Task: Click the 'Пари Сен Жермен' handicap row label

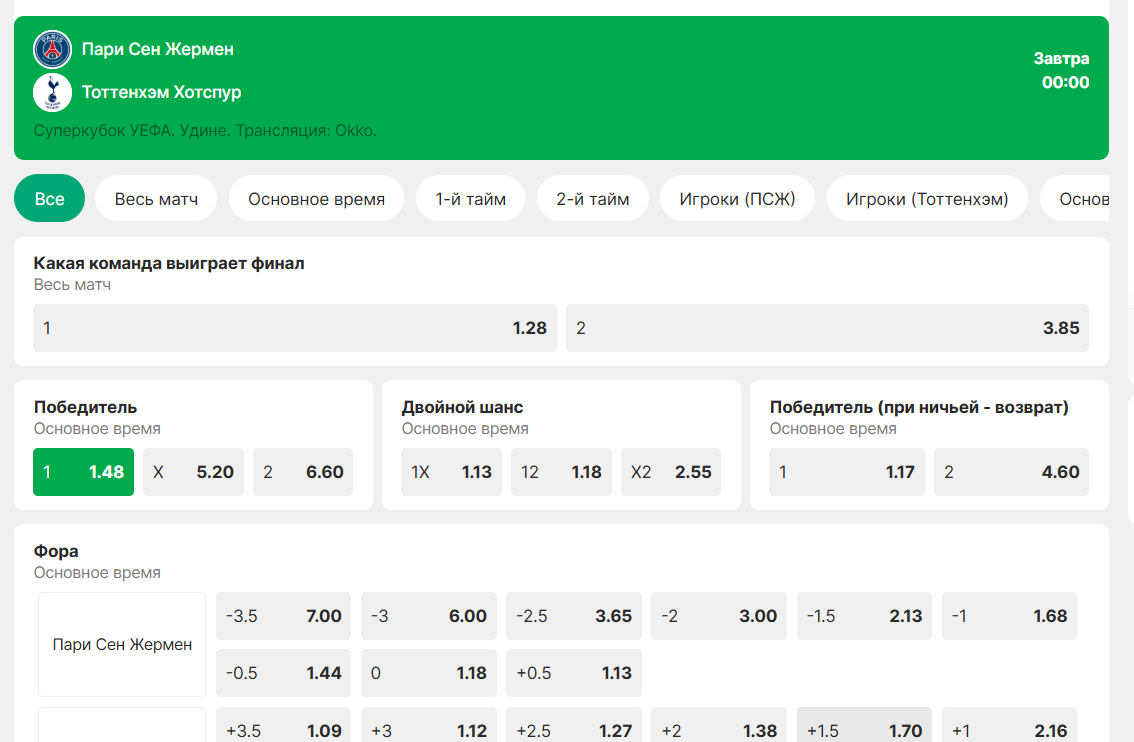Action: 122,644
